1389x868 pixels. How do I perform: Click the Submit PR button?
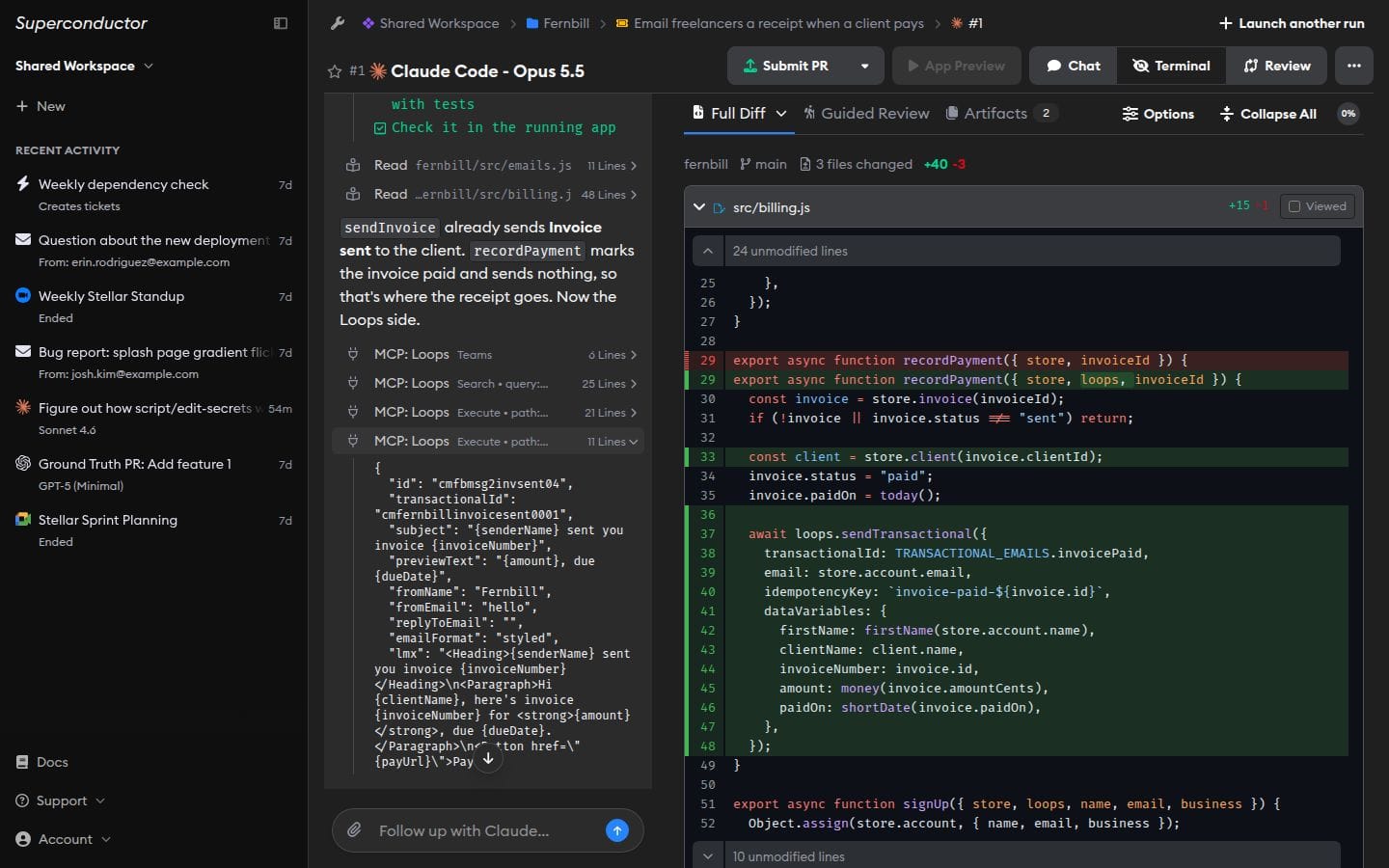787,66
